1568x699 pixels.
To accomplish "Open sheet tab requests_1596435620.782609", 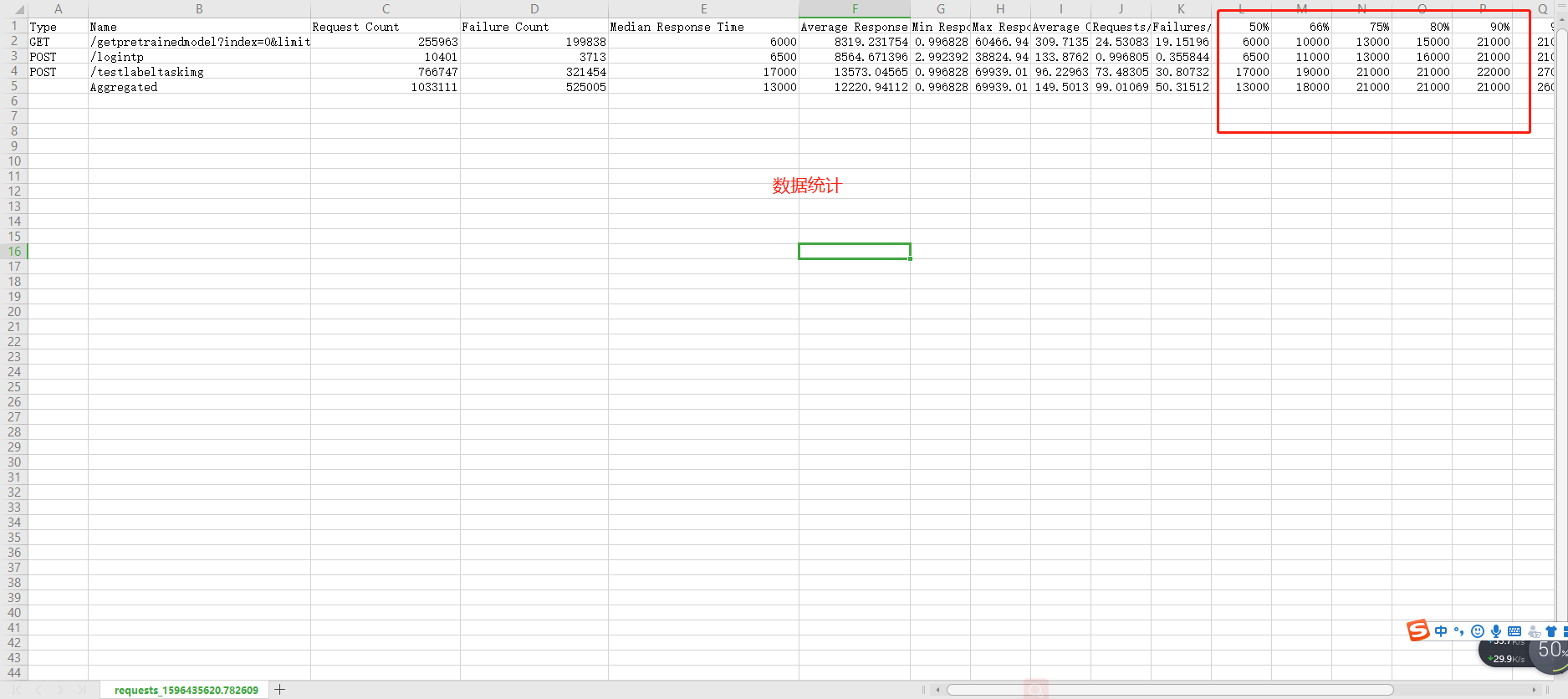I will (x=186, y=690).
